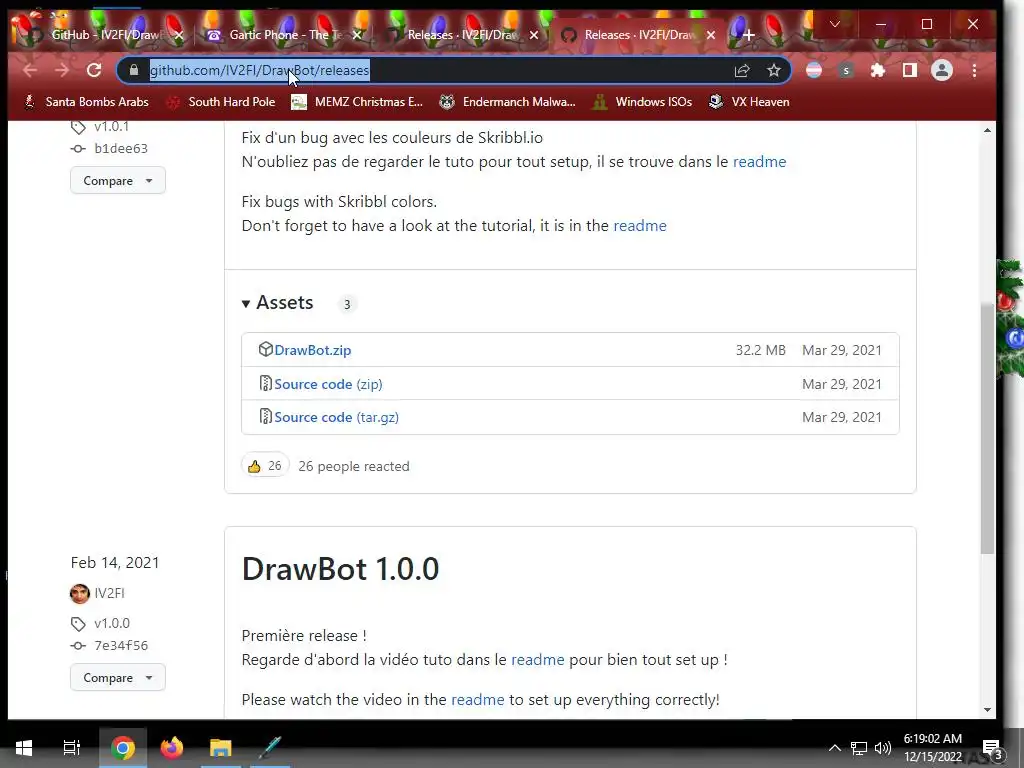Screen dimensions: 1024x768
Task: Close the active Releases tab
Action: coord(711,35)
